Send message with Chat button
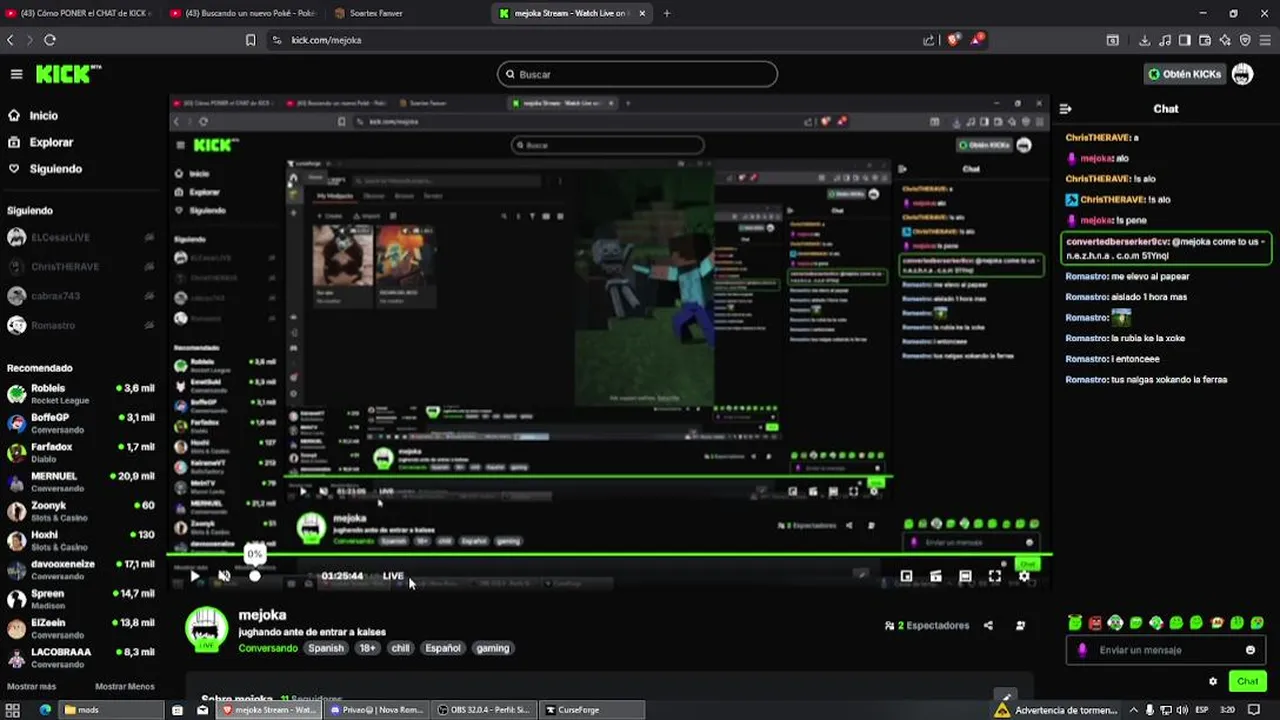The width and height of the screenshot is (1280, 720). [x=1247, y=682]
